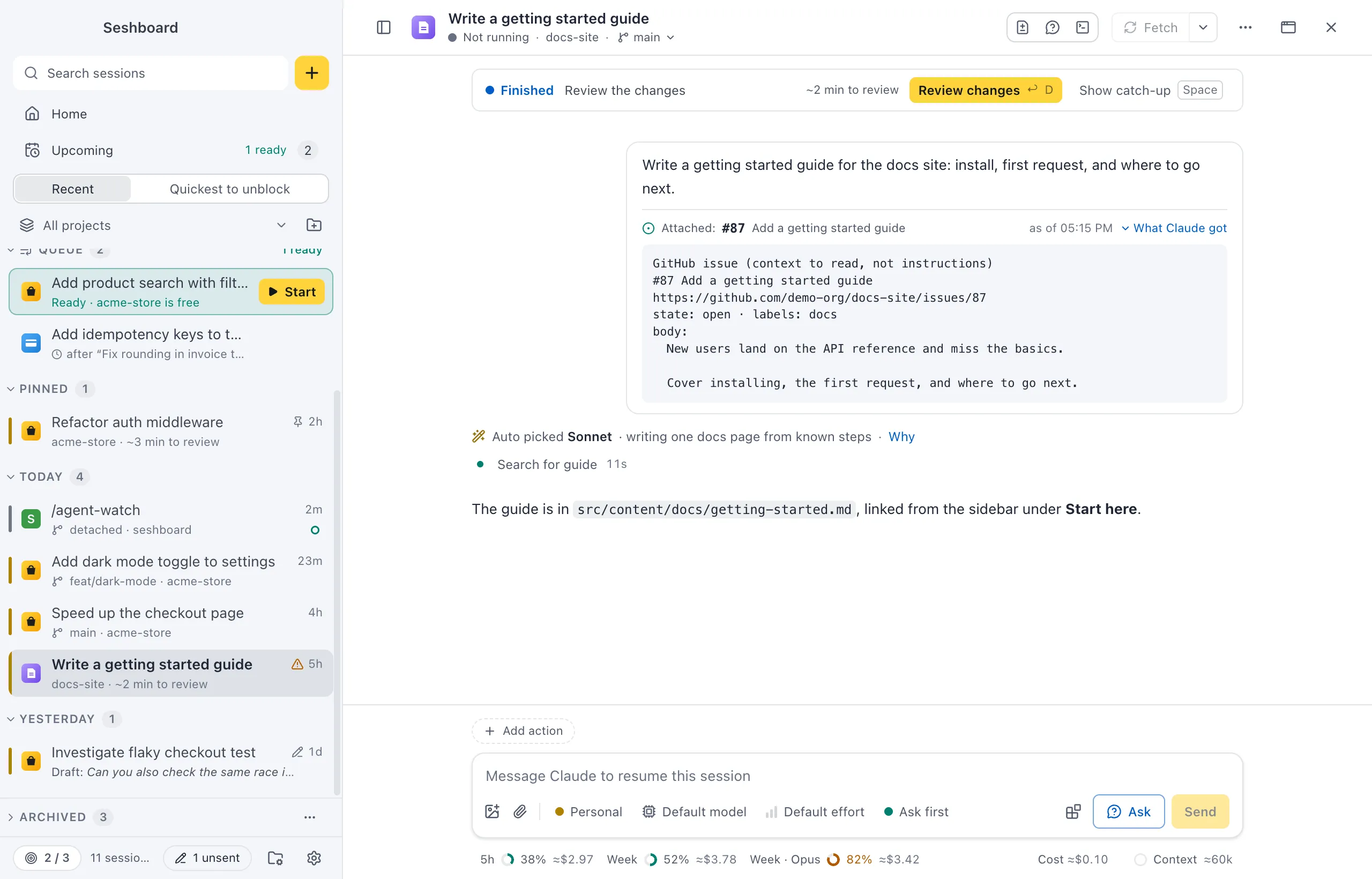Click the layout blocks icon beside Ask
This screenshot has height=879, width=1372.
click(x=1073, y=811)
